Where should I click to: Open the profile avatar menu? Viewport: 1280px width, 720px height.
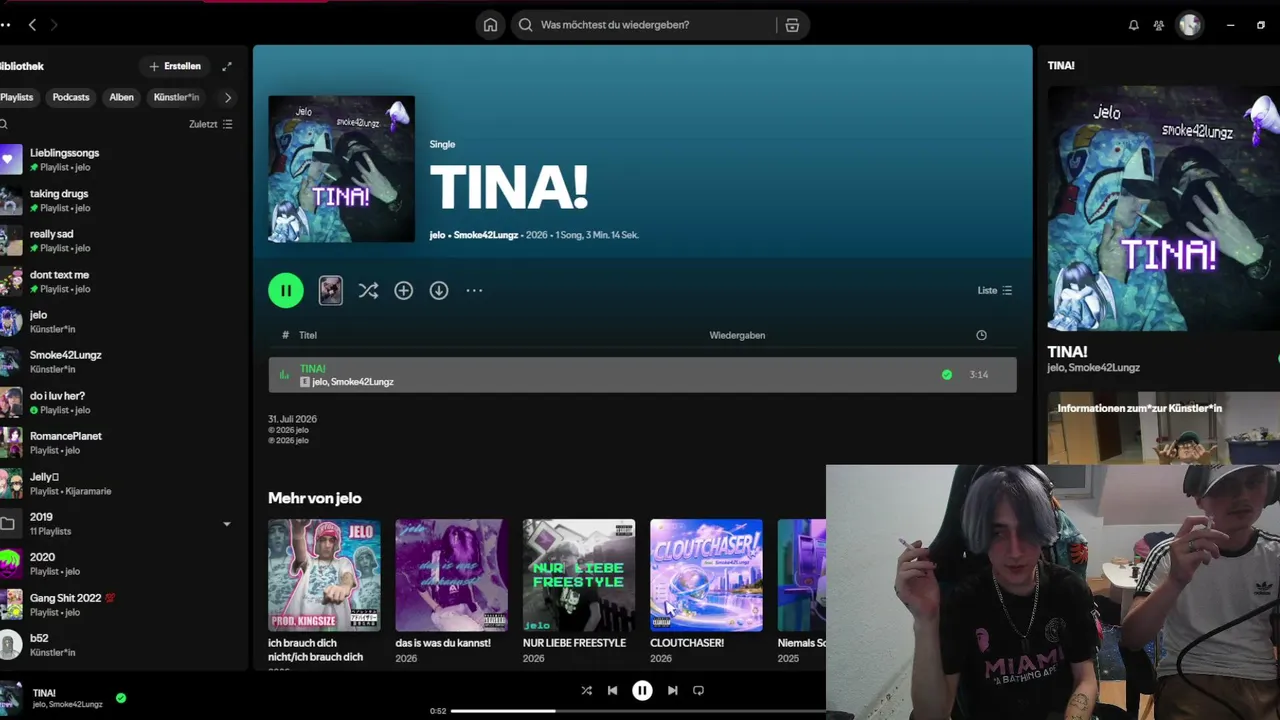pos(1189,25)
